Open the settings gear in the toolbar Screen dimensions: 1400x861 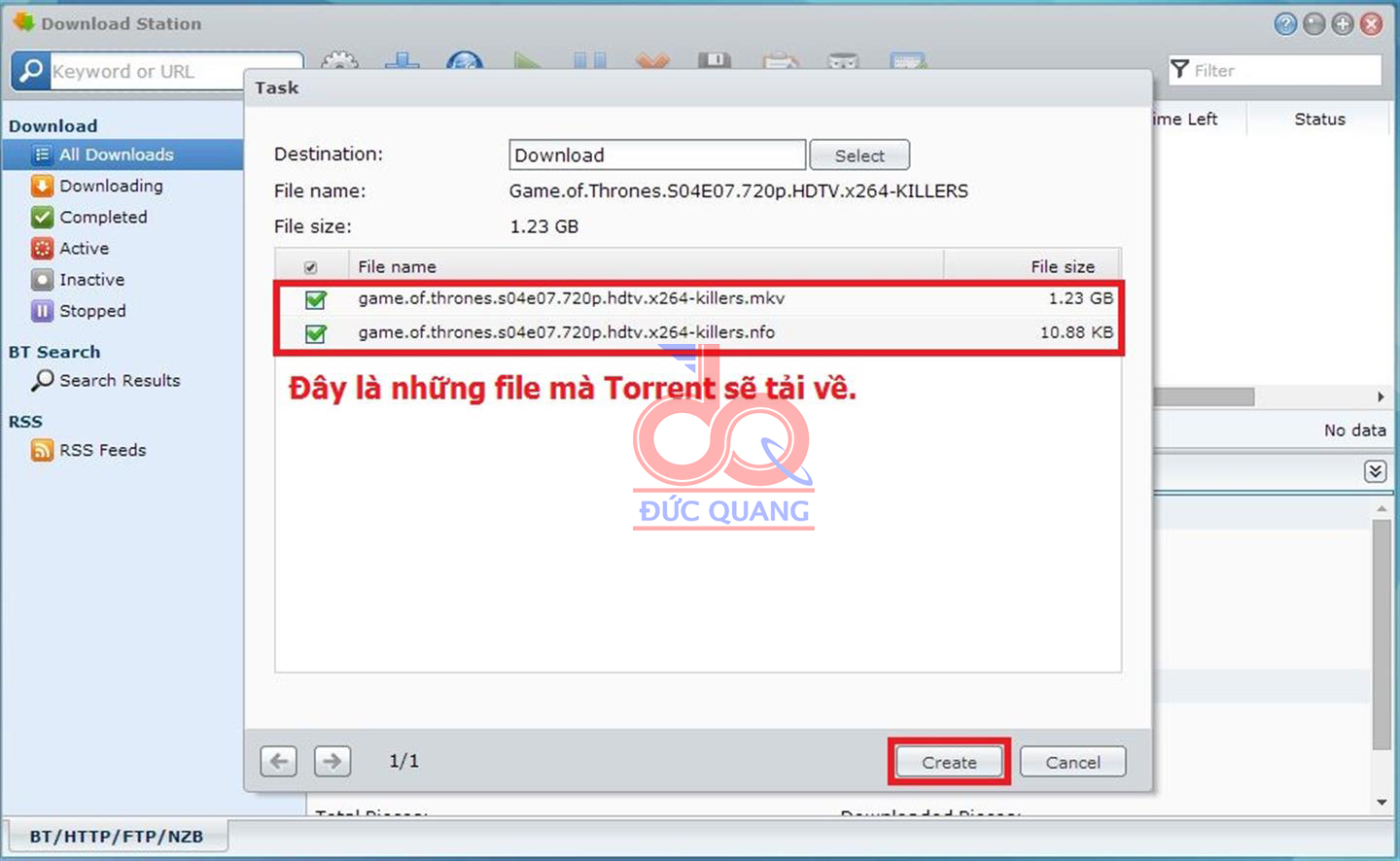tap(339, 60)
